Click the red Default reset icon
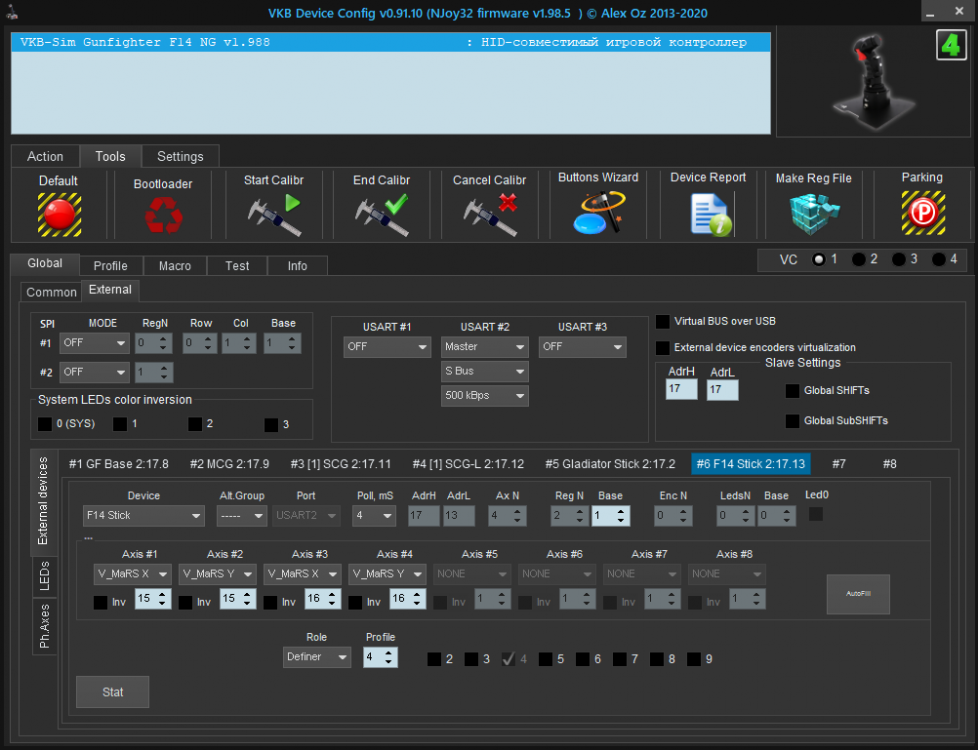 59,214
